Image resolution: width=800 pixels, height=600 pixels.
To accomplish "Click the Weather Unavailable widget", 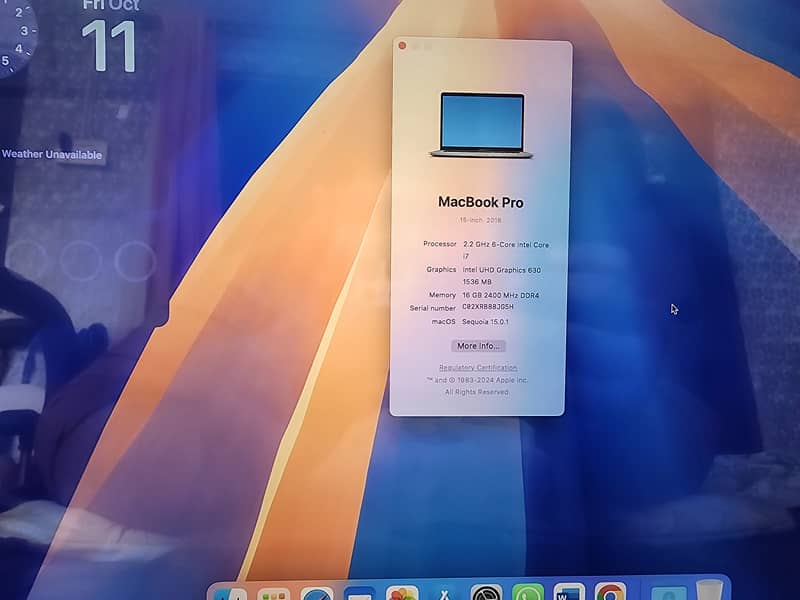I will click(52, 155).
